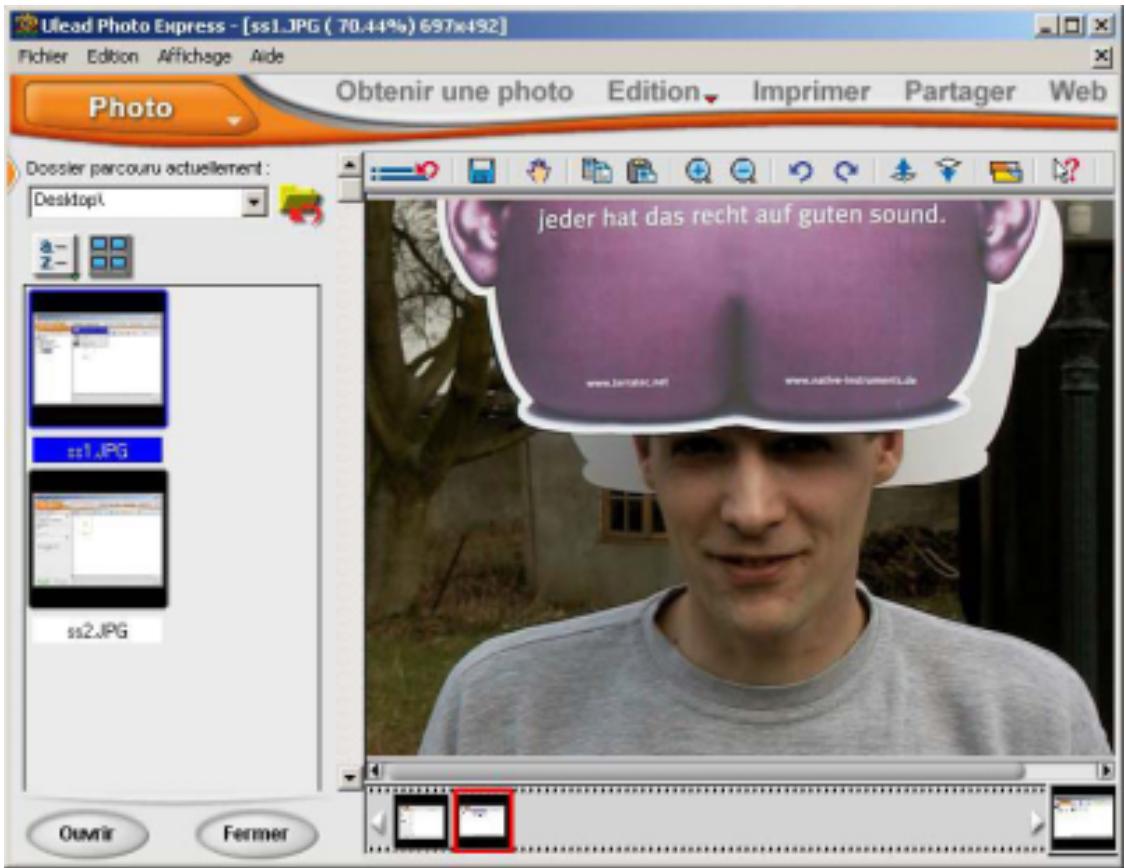The image size is (1126, 868).
Task: Save the photo with the floppy disk icon
Action: pos(481,171)
